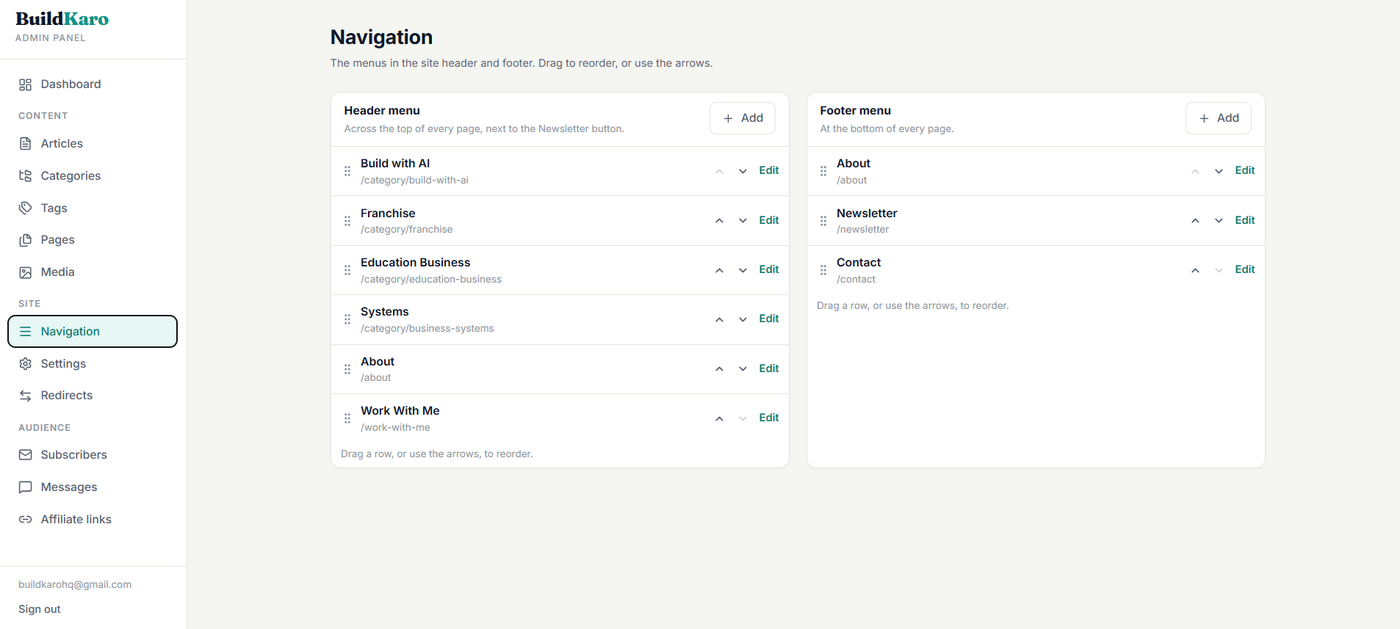Click the Messages speech bubble icon

tap(26, 487)
